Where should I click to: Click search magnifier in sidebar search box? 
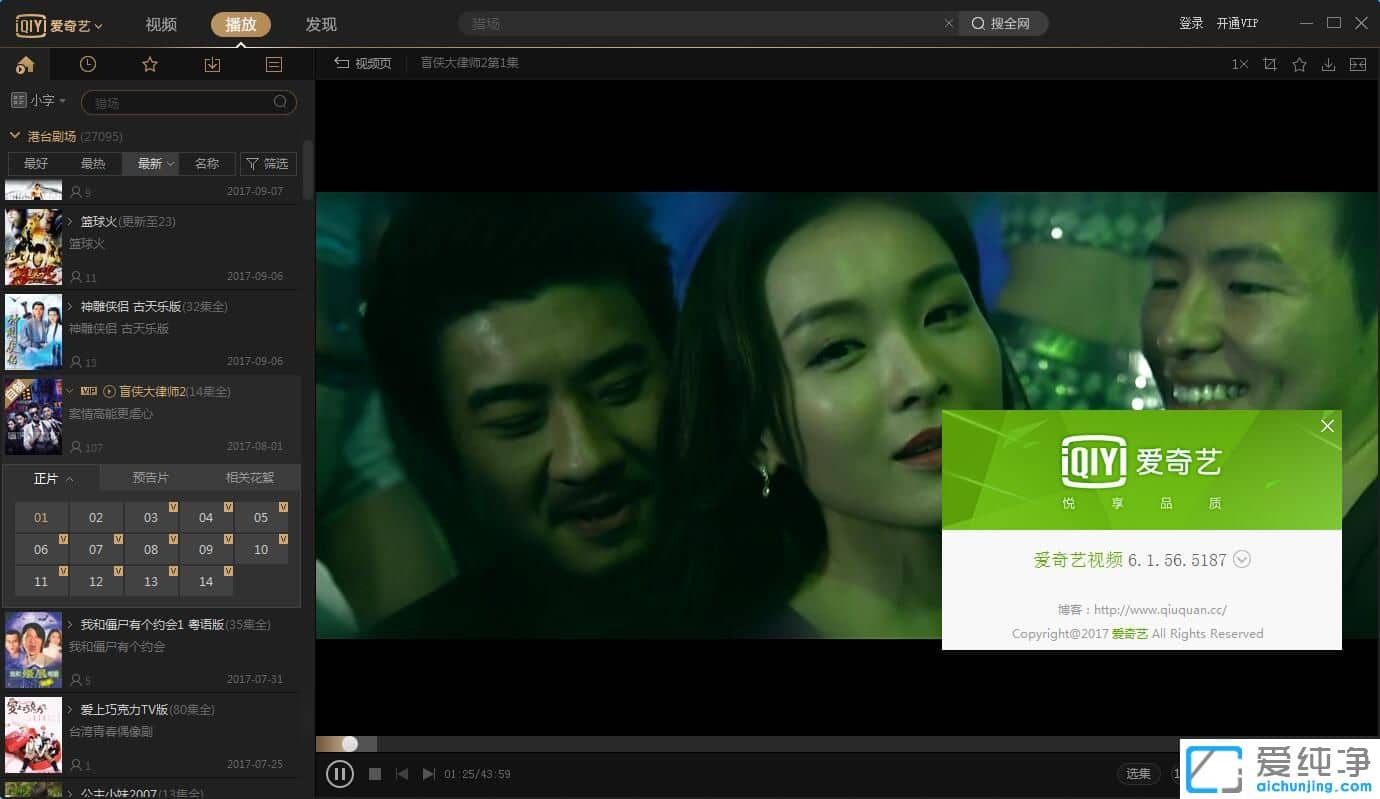pyautogui.click(x=281, y=102)
